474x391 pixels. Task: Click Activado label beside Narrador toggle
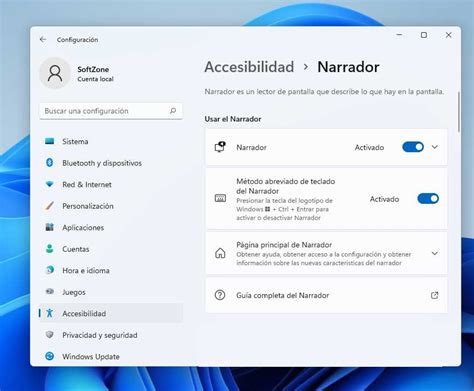click(x=369, y=147)
